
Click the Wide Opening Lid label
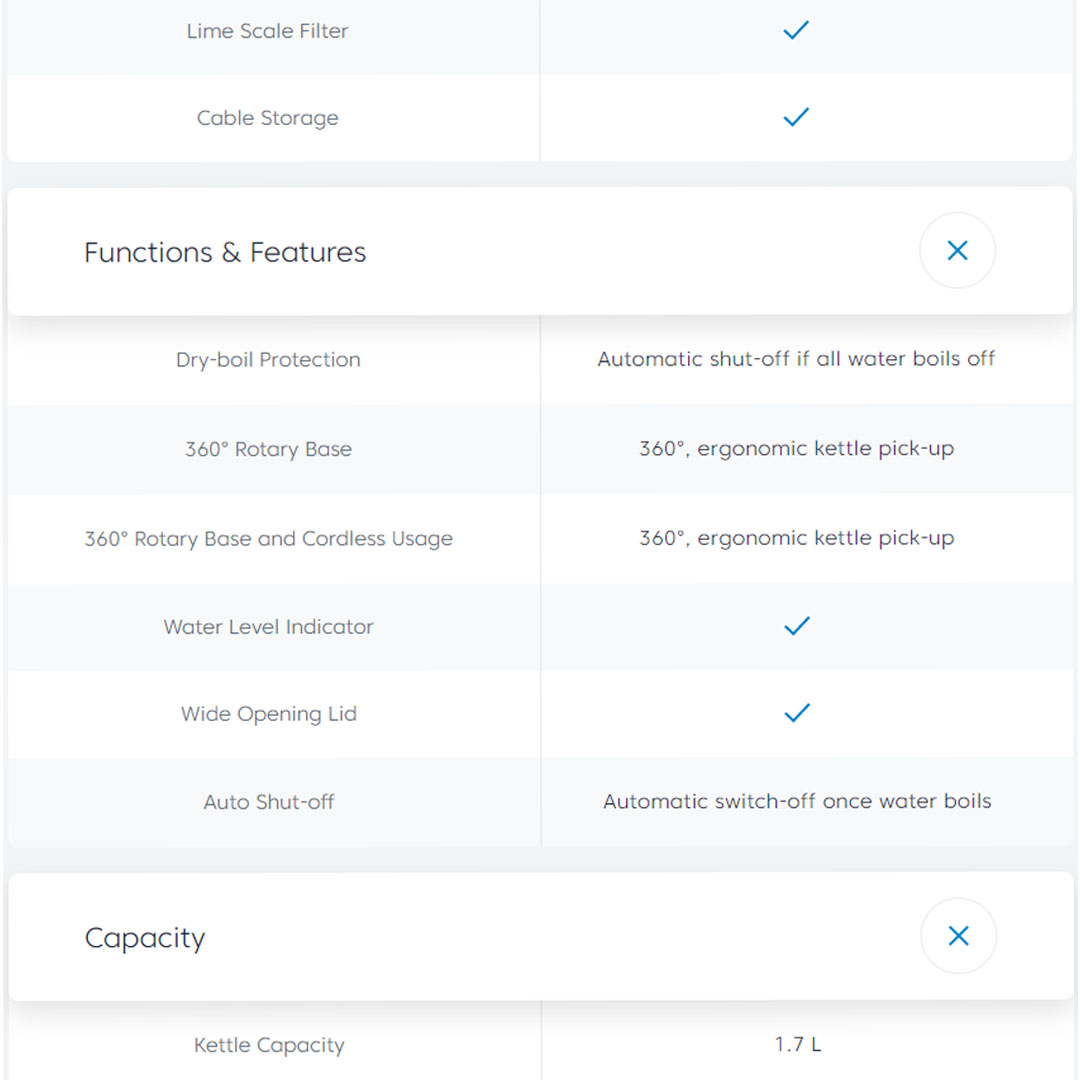tap(268, 714)
